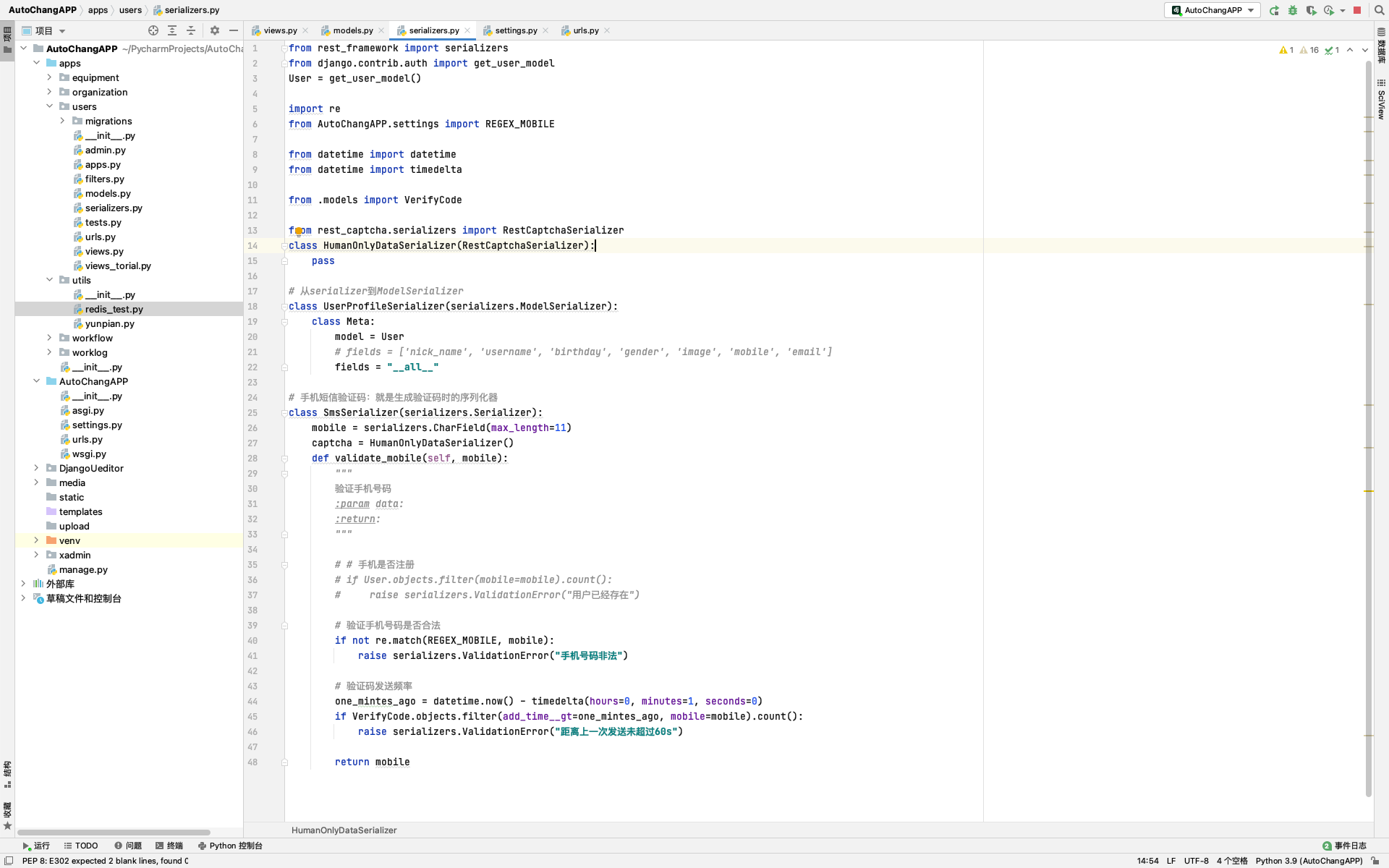Click the Python 3.9 interpreter selector

[1309, 861]
